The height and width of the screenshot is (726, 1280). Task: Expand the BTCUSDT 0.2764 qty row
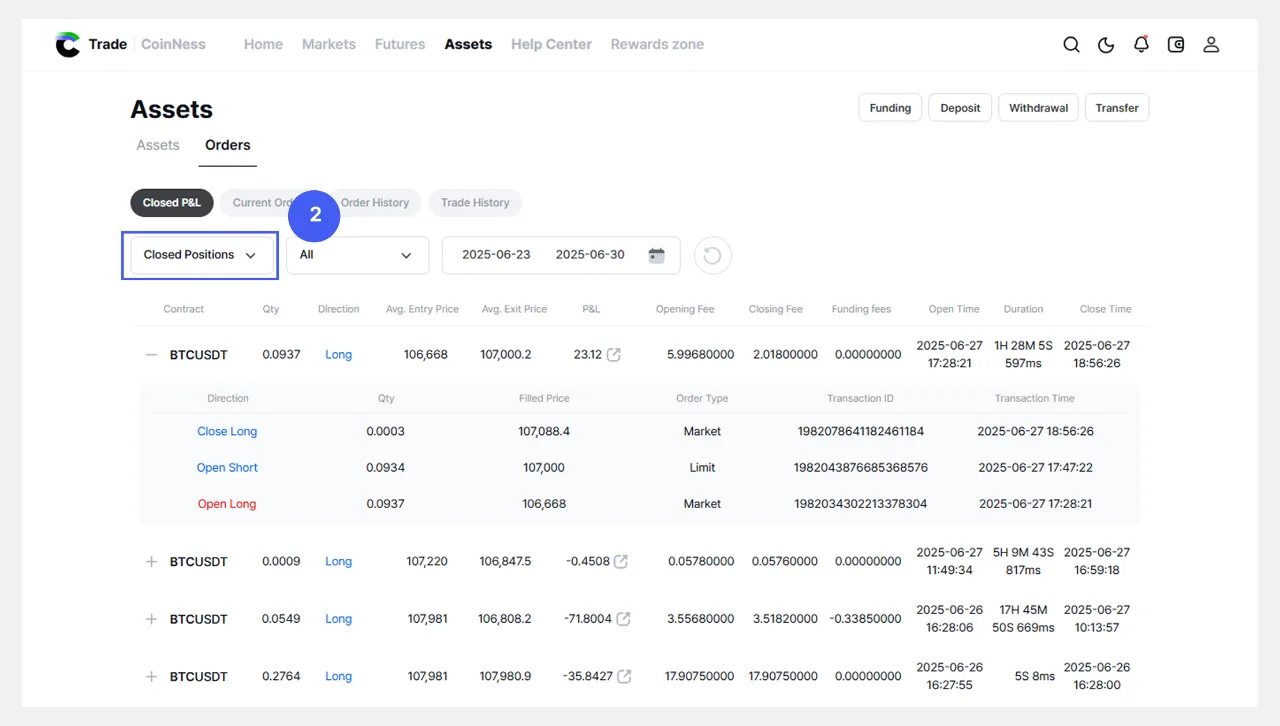click(x=151, y=677)
